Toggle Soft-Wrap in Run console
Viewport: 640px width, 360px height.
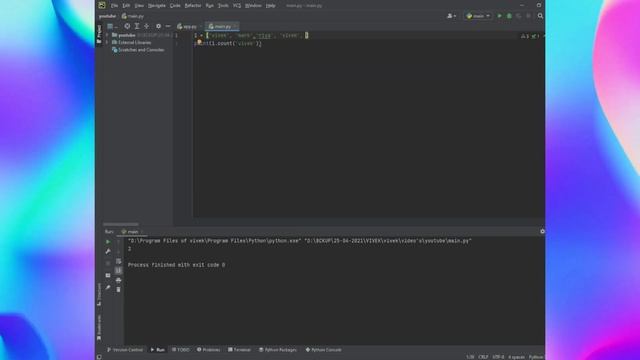[118, 261]
